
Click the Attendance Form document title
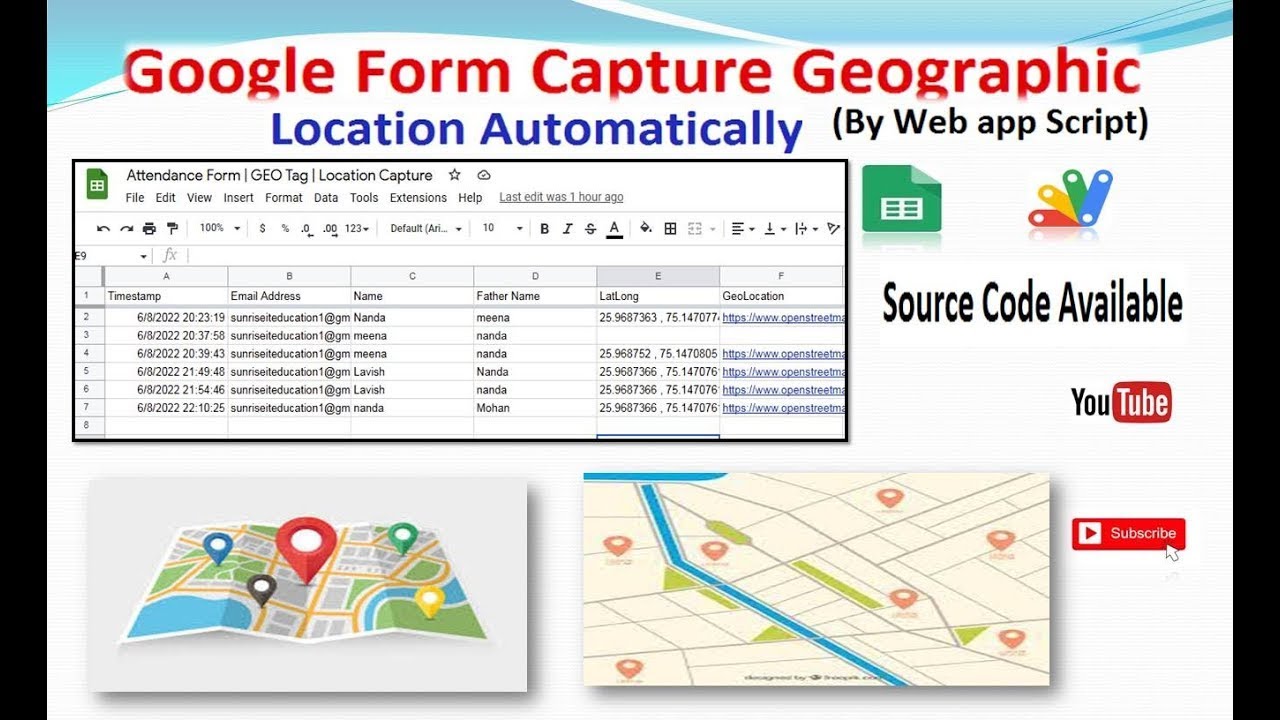click(279, 175)
